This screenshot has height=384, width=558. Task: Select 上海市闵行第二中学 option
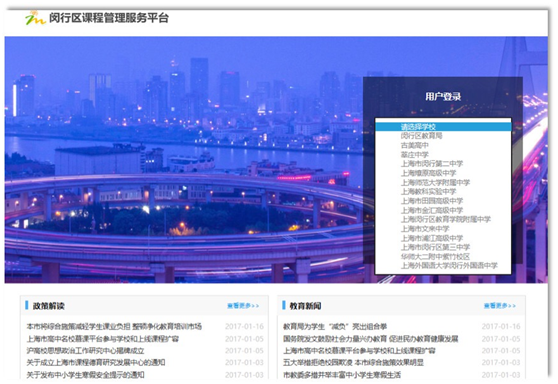point(432,164)
